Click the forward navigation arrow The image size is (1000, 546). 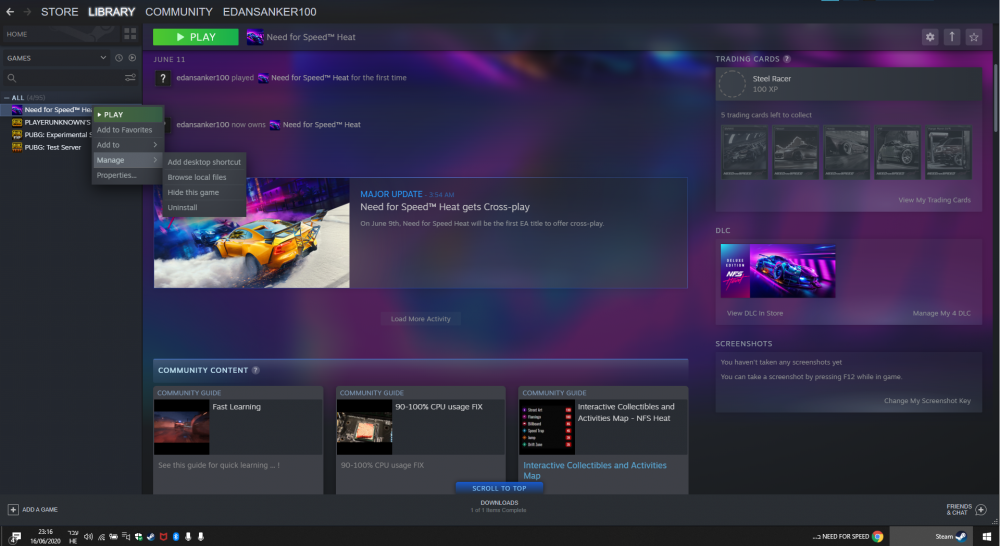point(27,11)
